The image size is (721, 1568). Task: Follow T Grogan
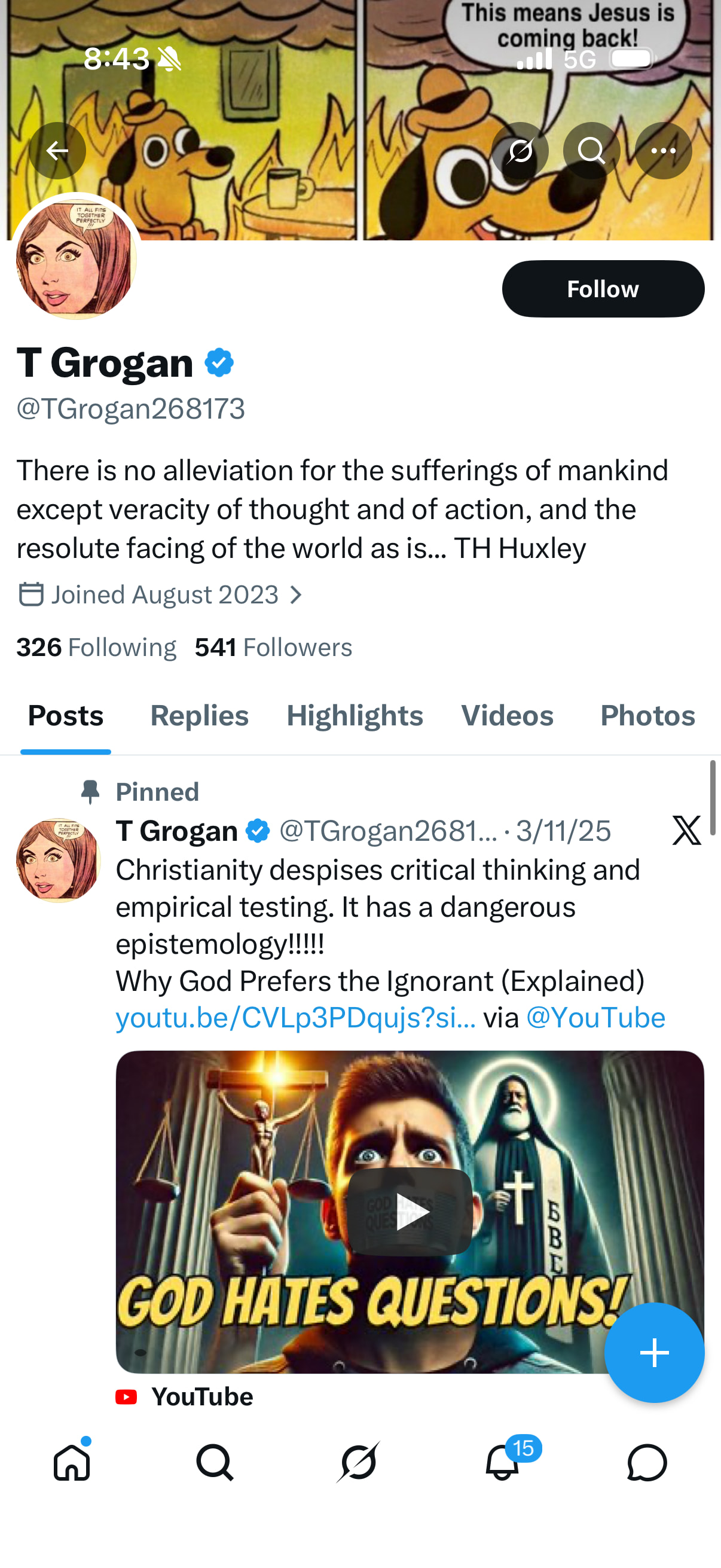603,289
